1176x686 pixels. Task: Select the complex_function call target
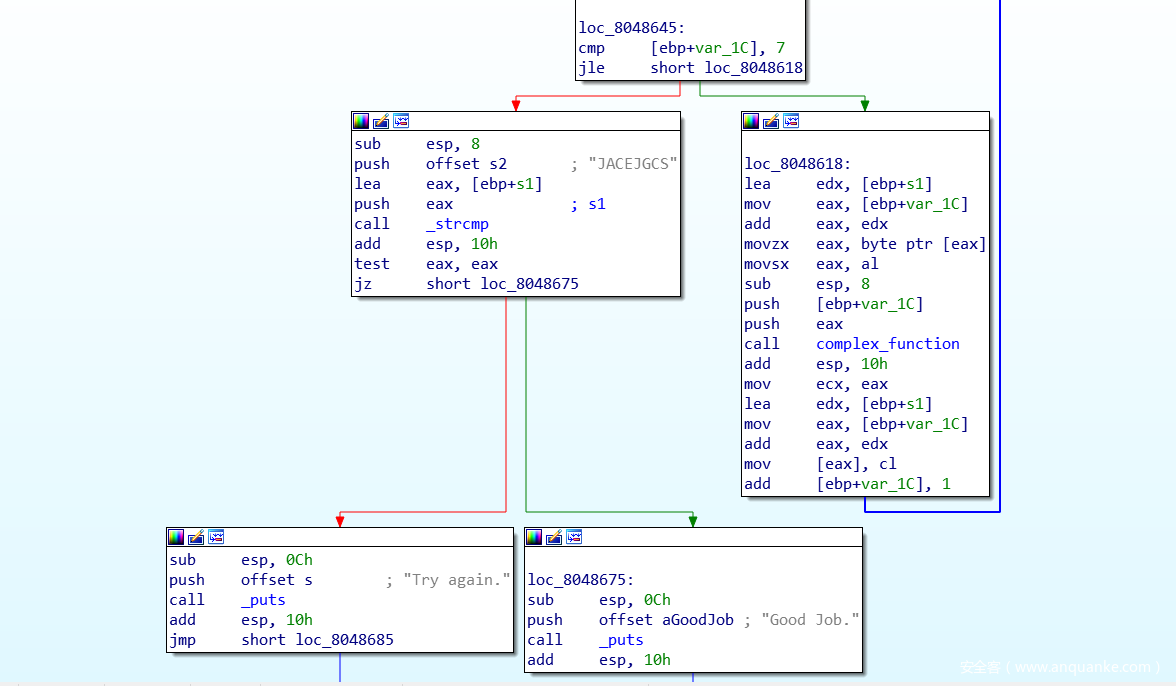(887, 344)
